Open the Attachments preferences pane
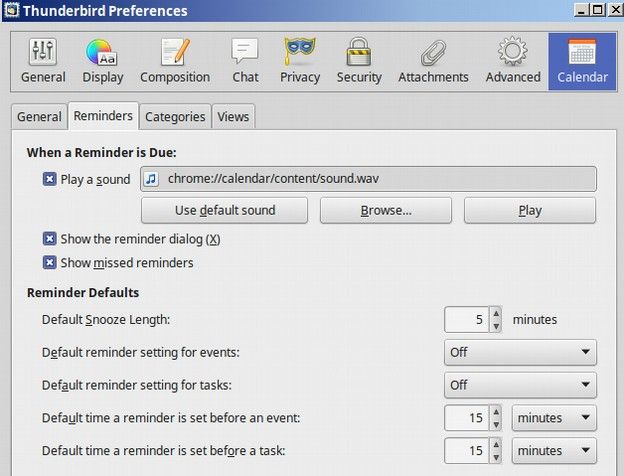The width and height of the screenshot is (624, 476). (x=433, y=61)
